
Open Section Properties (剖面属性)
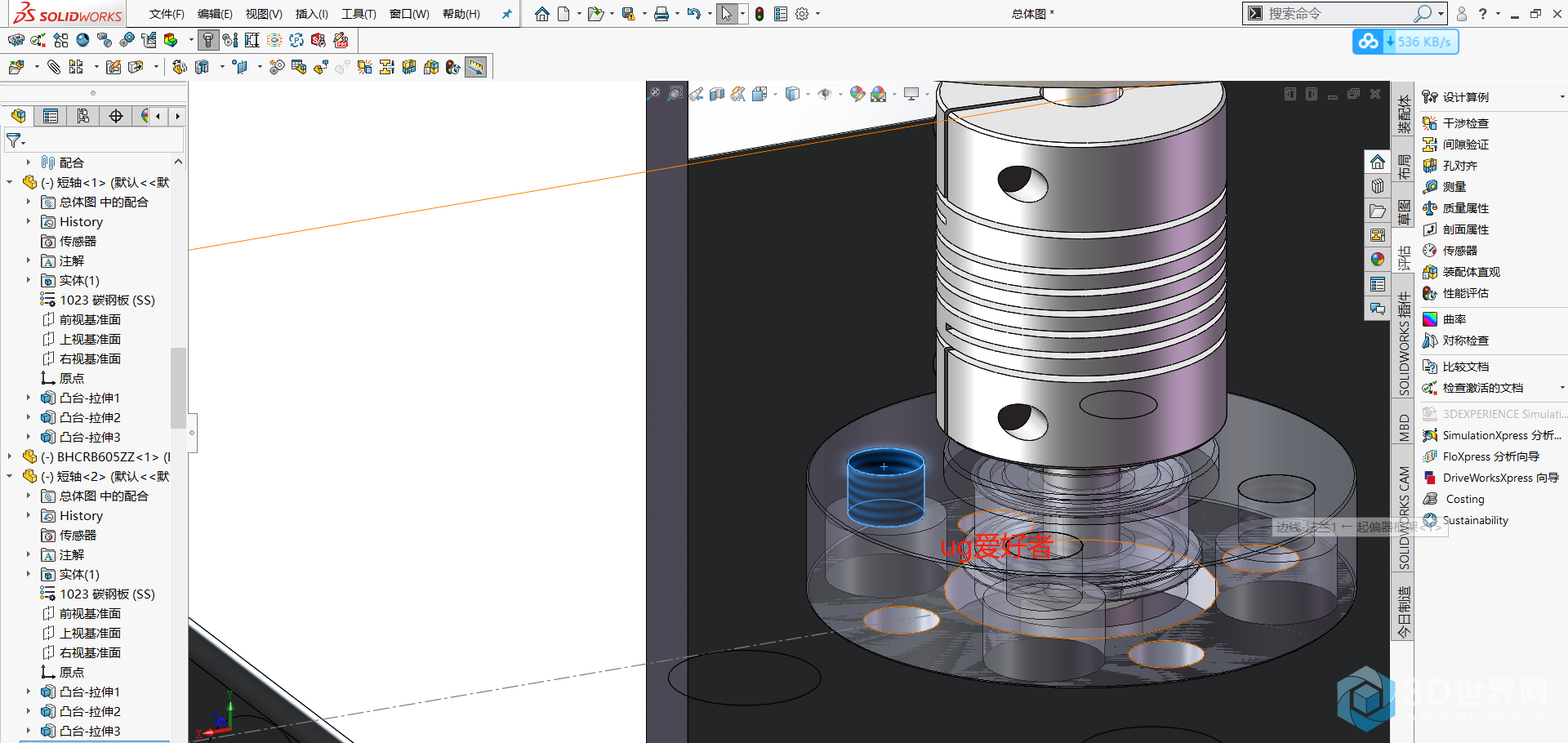click(x=1455, y=229)
